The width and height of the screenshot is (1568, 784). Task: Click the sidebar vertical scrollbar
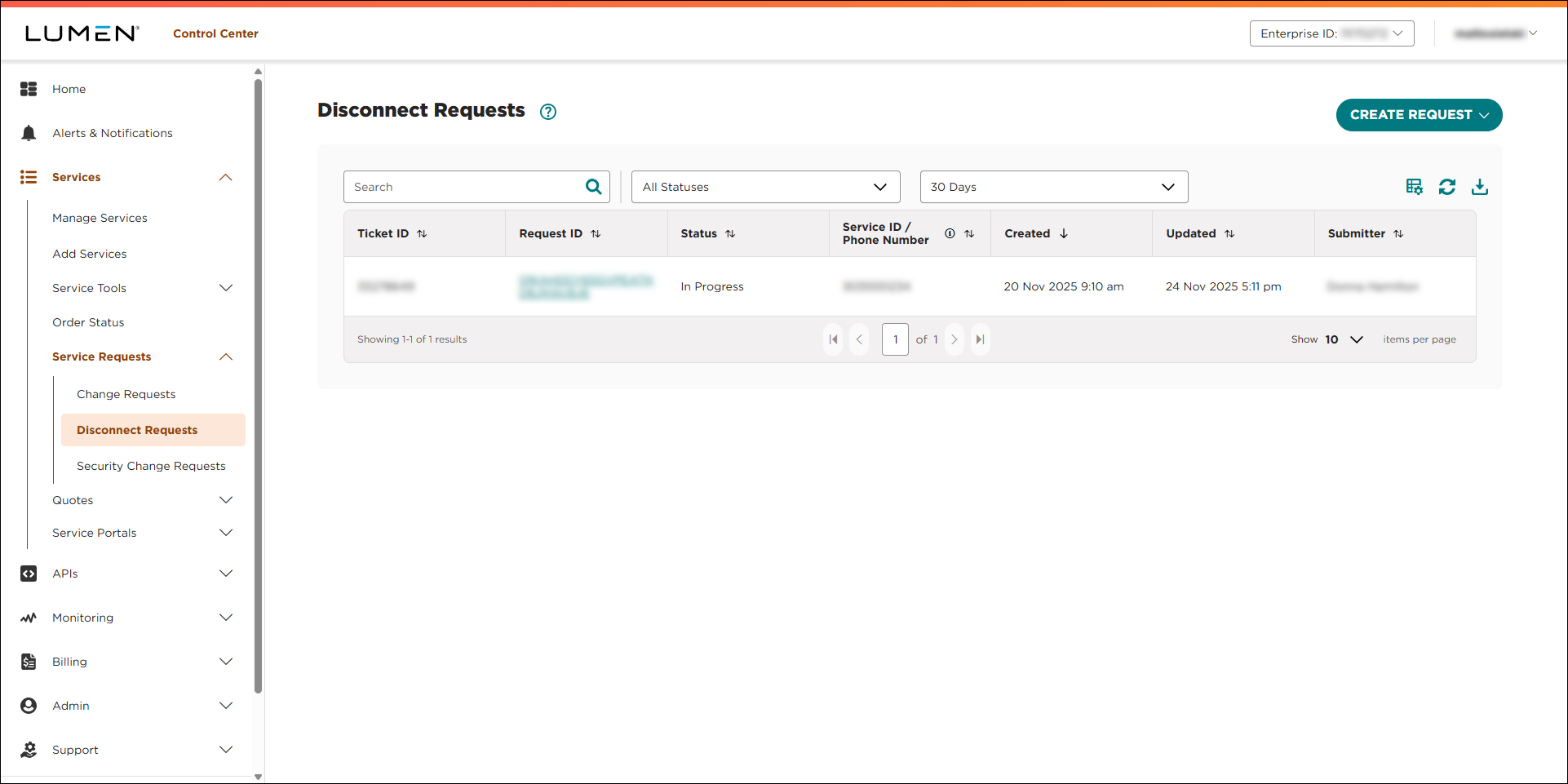(x=259, y=383)
